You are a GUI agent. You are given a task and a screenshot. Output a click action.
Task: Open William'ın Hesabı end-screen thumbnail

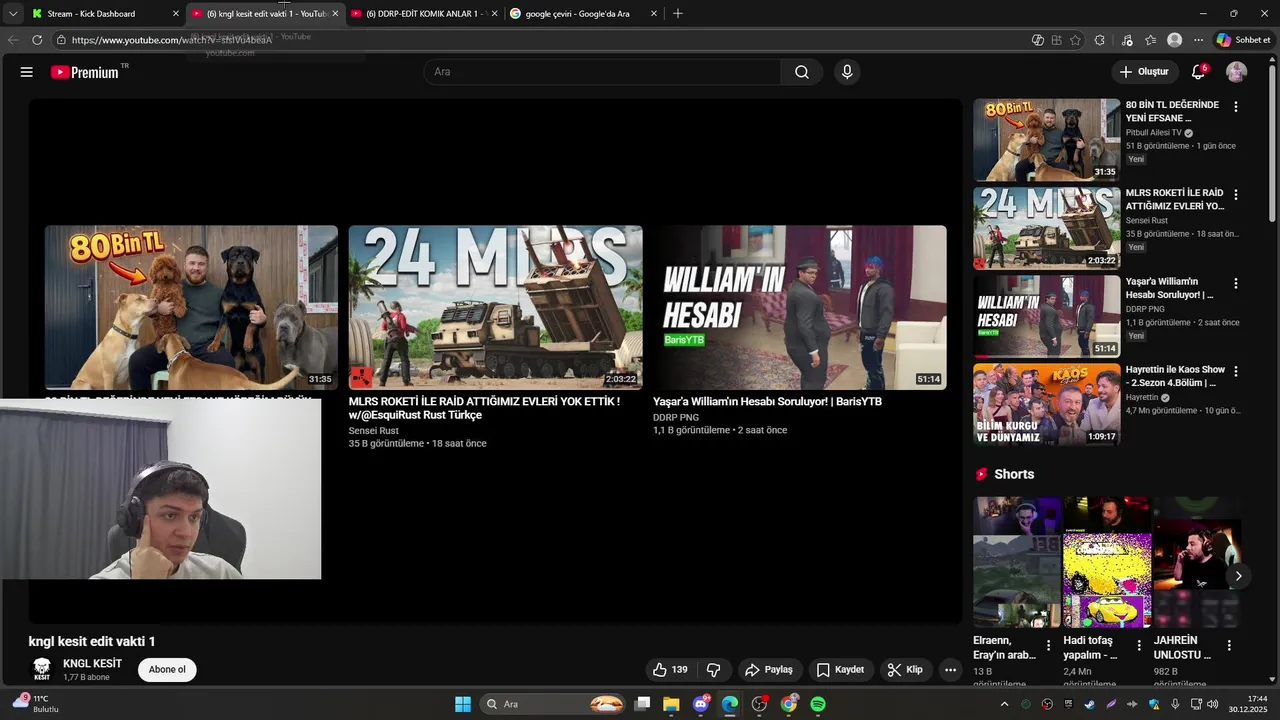[800, 307]
